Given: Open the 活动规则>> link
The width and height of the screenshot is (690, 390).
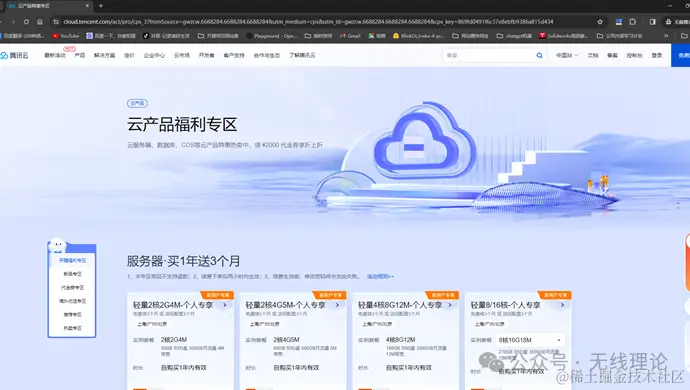Looking at the screenshot, I should click(x=380, y=276).
